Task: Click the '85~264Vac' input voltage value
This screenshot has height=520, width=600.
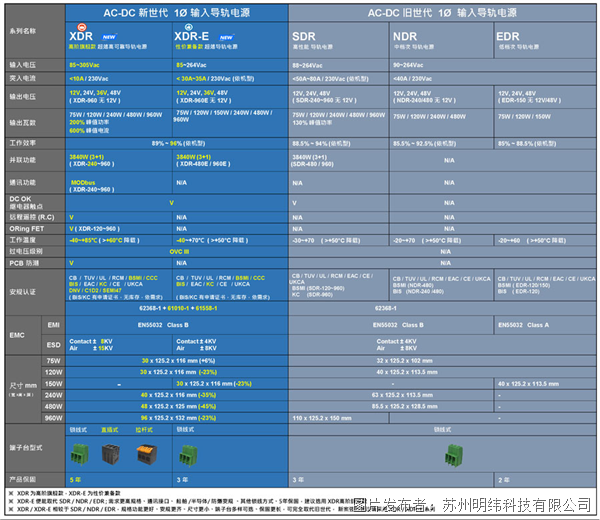Action: pyautogui.click(x=191, y=65)
